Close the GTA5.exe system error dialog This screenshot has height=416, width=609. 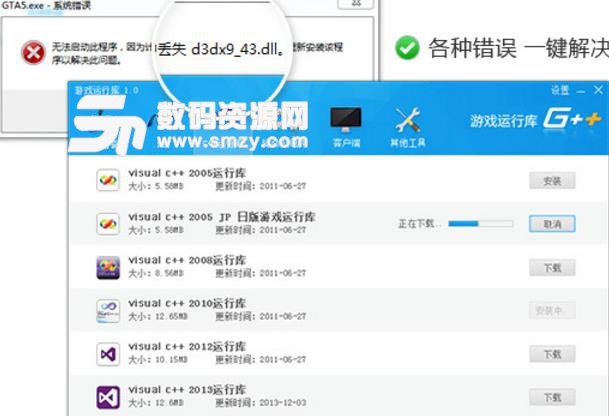(x=356, y=3)
